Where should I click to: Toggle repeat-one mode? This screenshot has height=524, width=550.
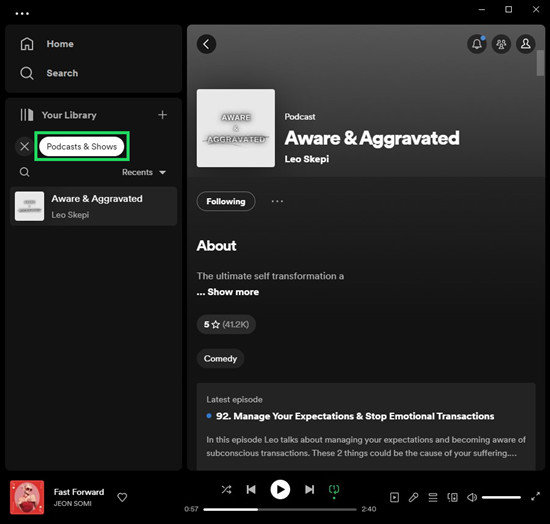coord(334,489)
